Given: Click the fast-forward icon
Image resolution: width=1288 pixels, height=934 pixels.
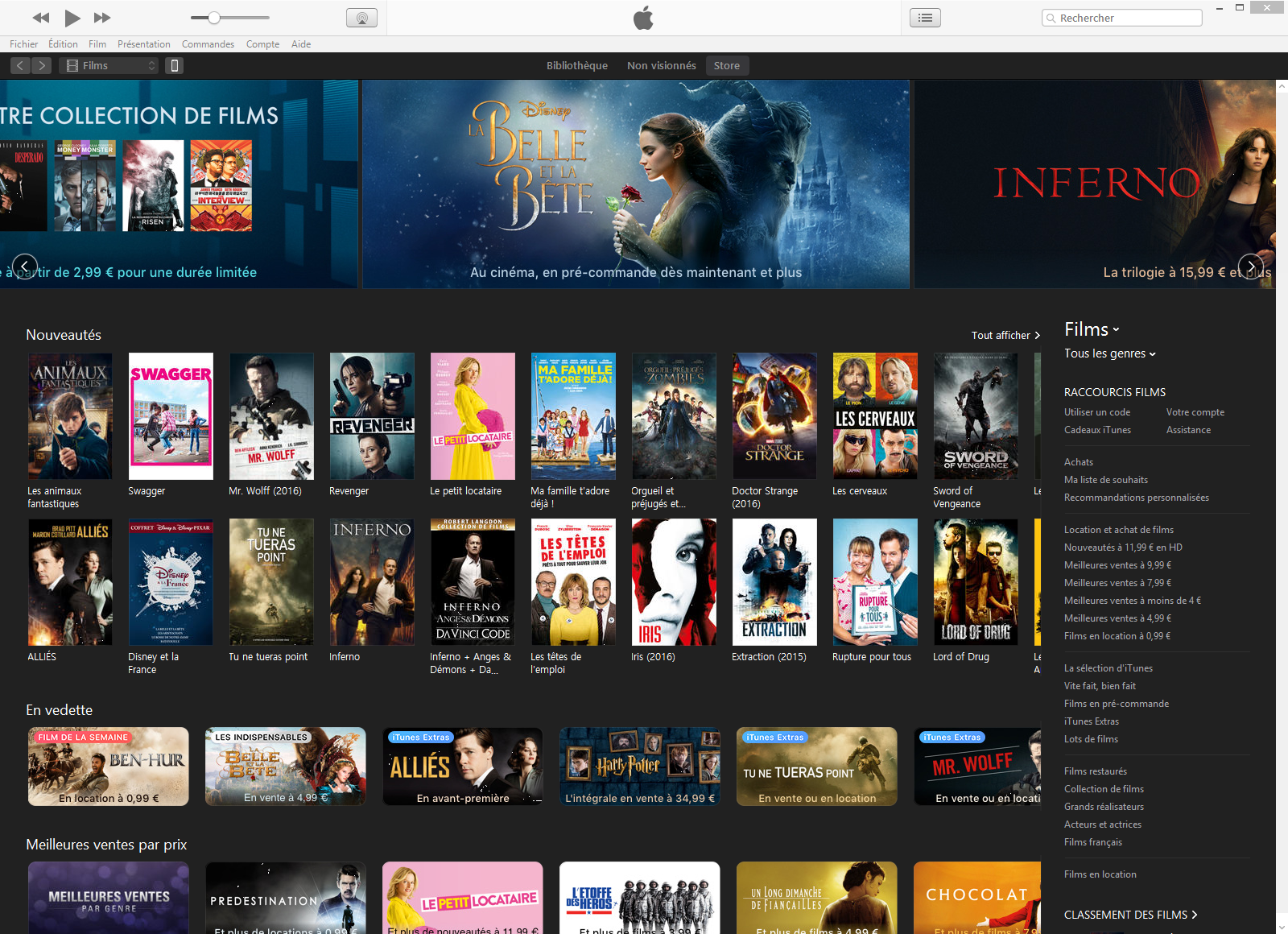Looking at the screenshot, I should pyautogui.click(x=102, y=18).
